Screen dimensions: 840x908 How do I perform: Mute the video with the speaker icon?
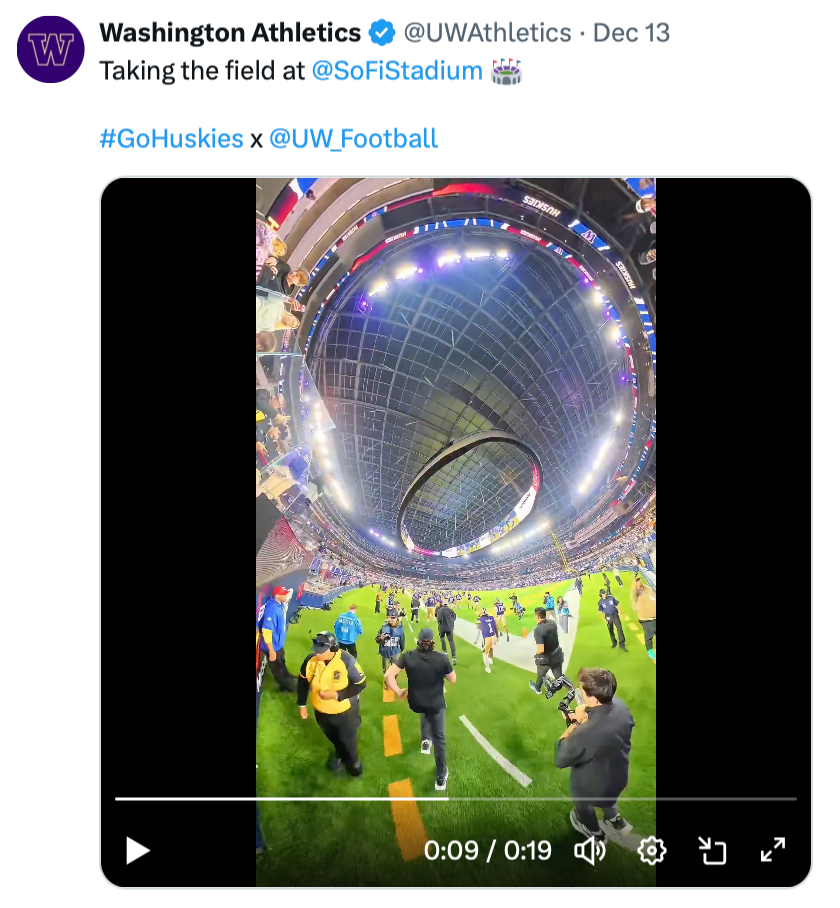590,850
